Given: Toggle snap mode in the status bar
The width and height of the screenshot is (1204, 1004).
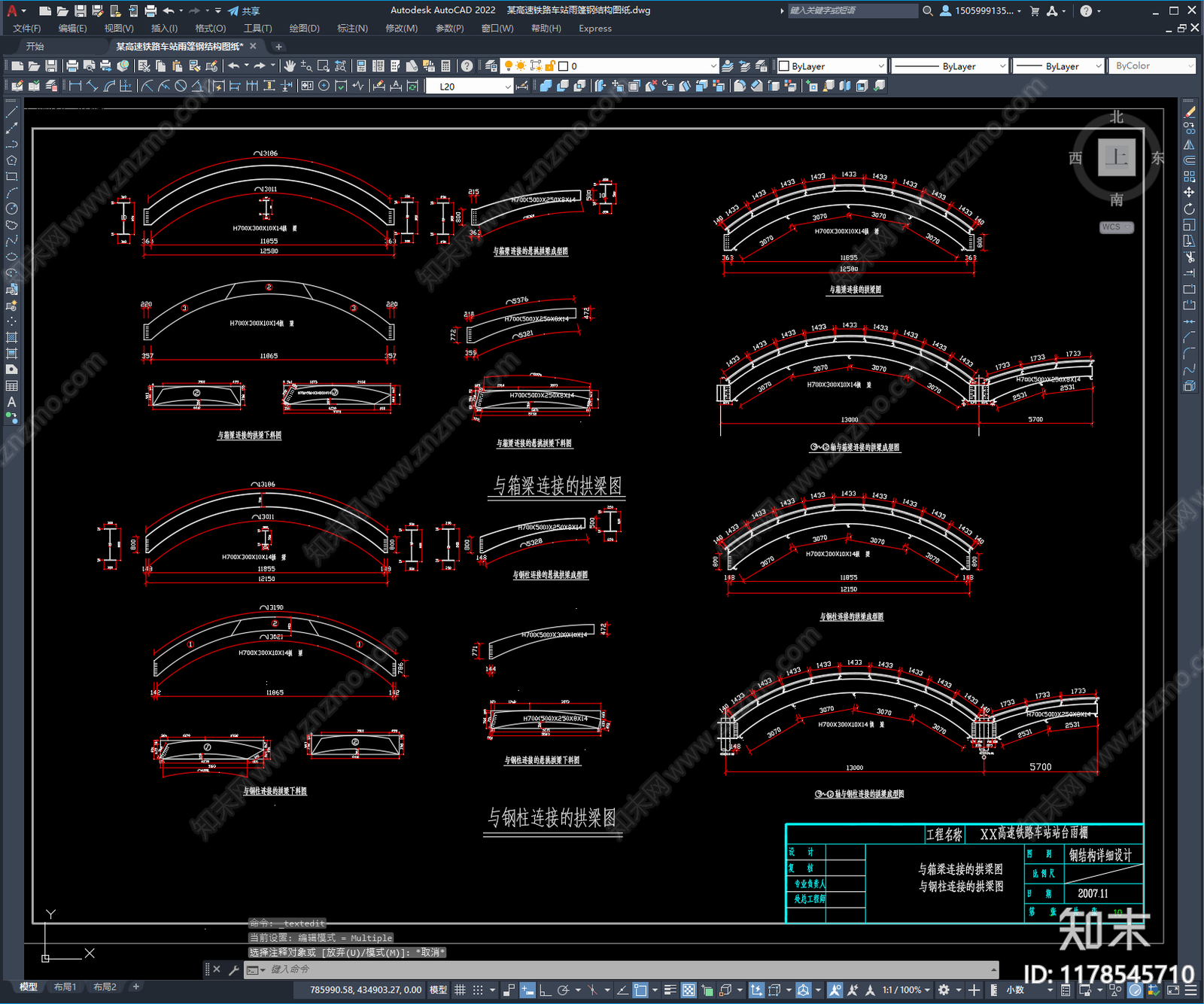Looking at the screenshot, I should point(478,990).
